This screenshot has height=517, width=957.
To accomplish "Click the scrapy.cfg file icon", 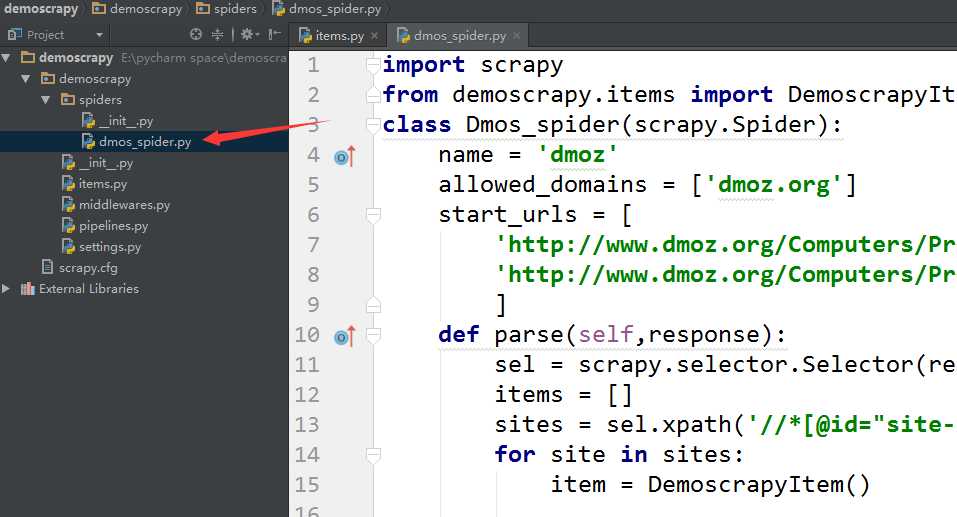I will [x=47, y=267].
